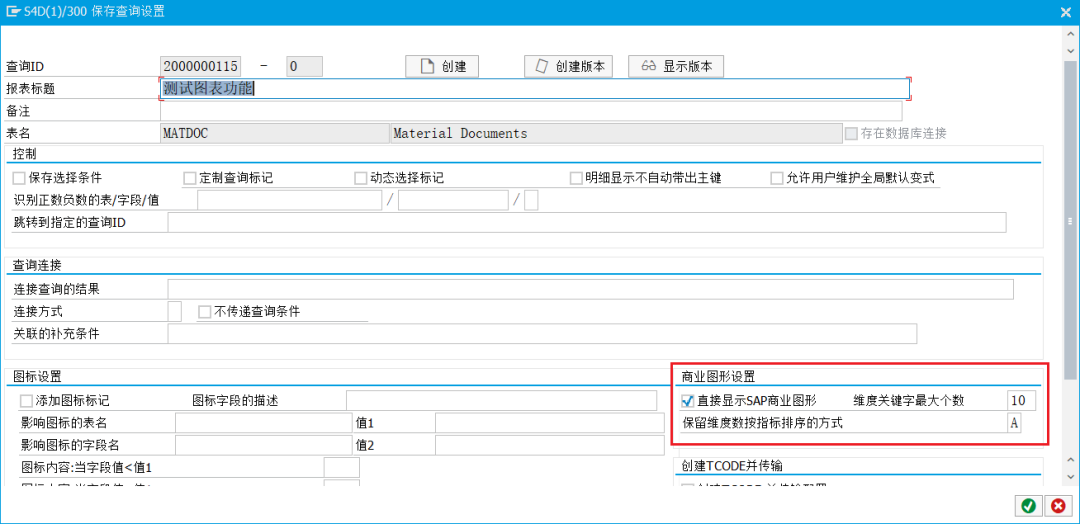Toggle 定制查询标记 checkbox

189,178
